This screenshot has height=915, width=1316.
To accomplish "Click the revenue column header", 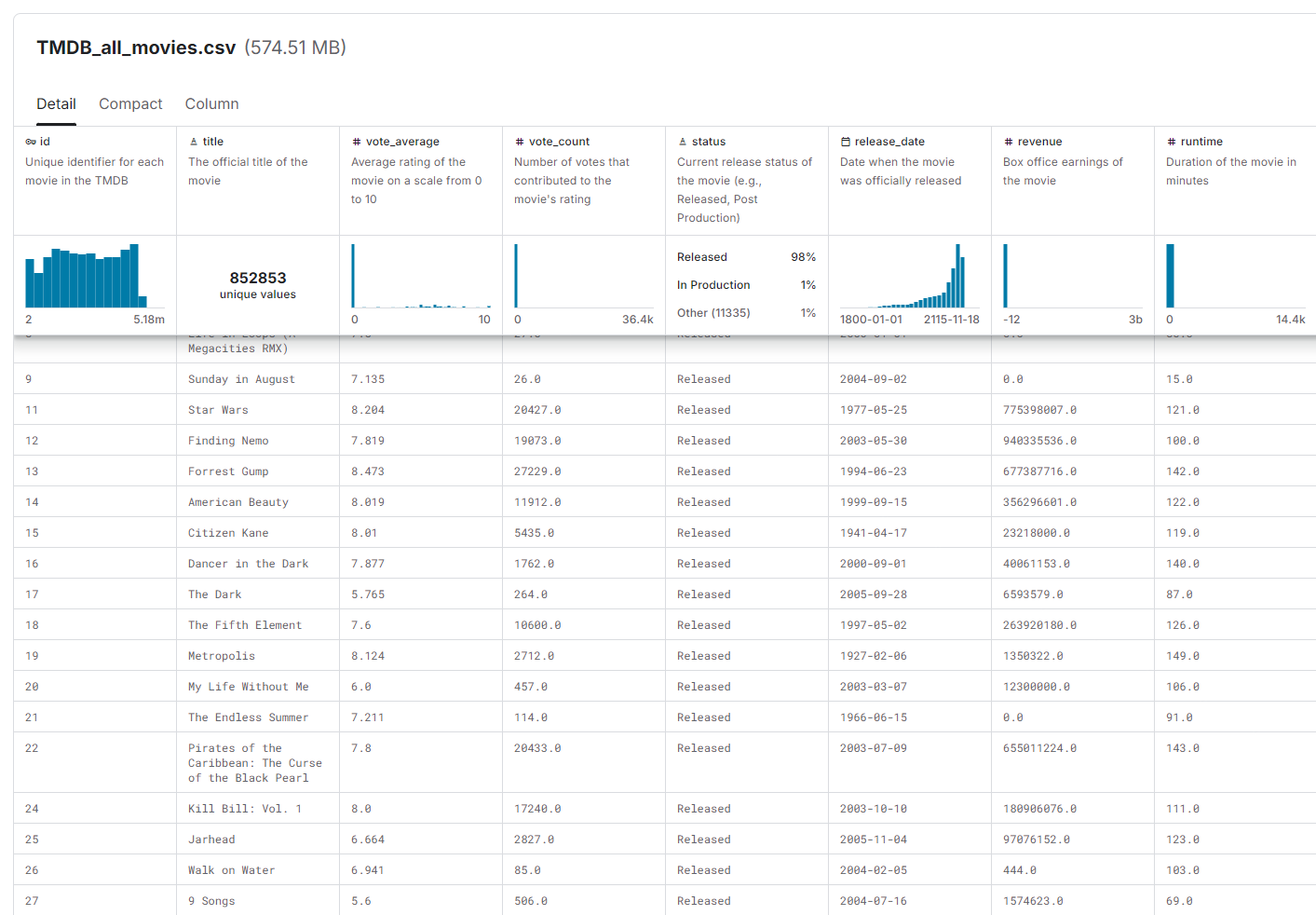I will tap(1039, 142).
